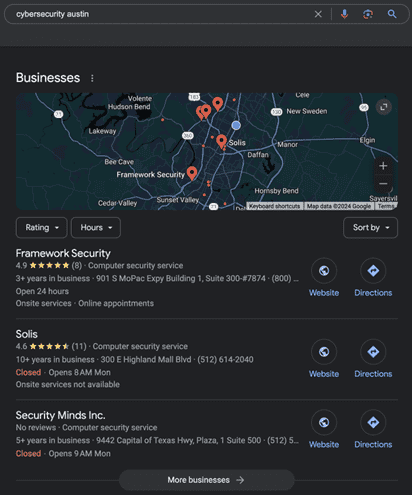
Task: Click the Lakeway label on the map
Action: tap(102, 131)
